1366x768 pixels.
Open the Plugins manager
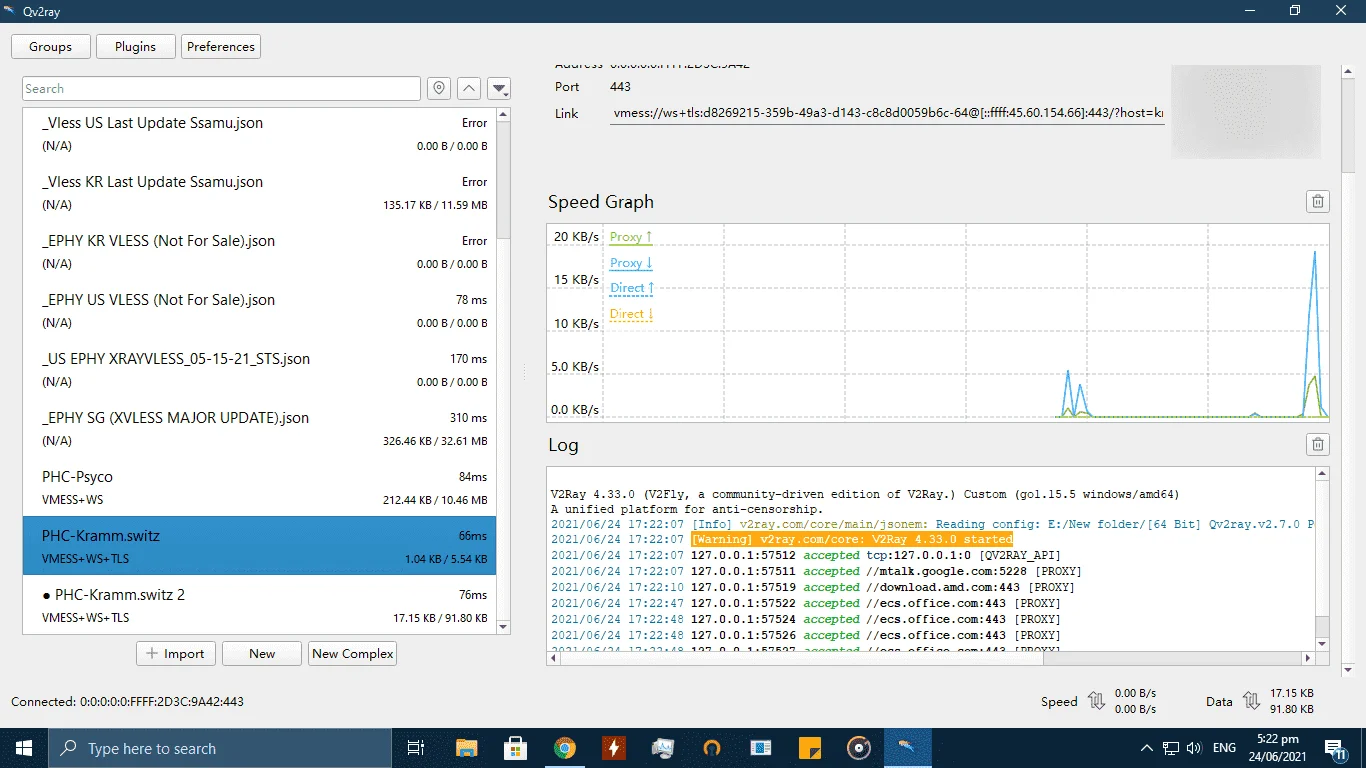click(135, 46)
